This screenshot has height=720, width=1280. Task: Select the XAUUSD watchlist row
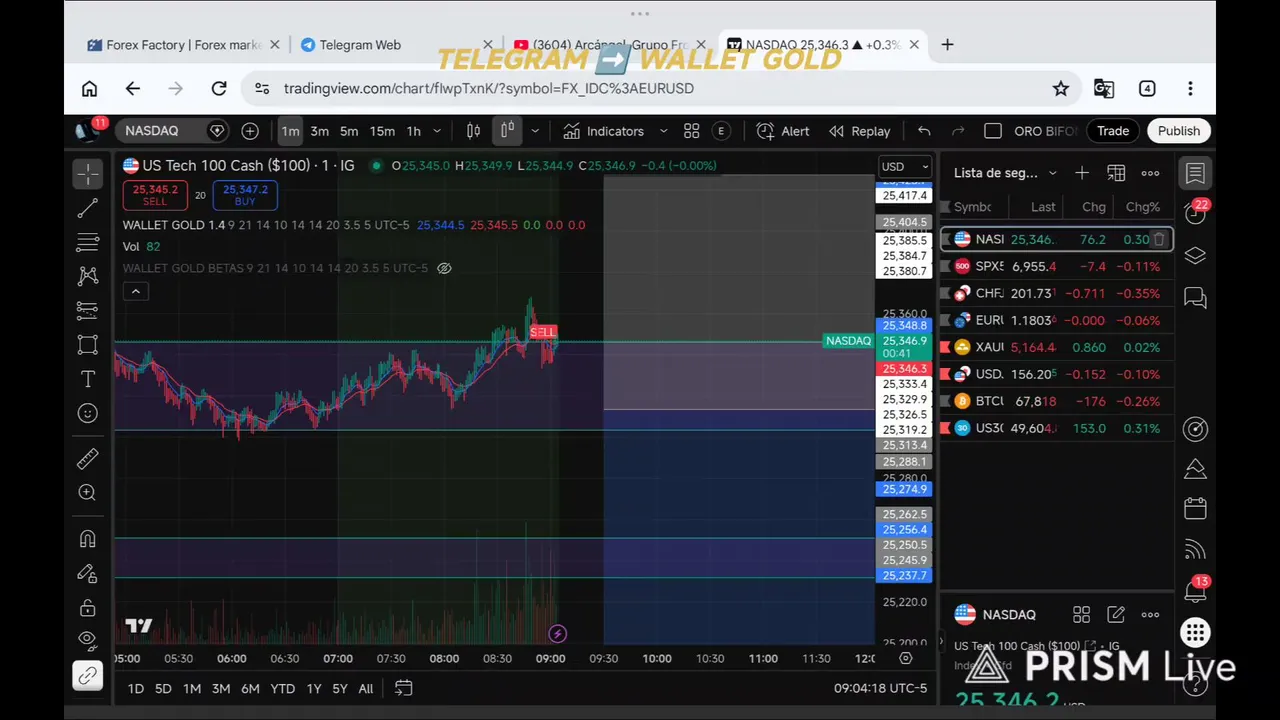click(x=1057, y=347)
